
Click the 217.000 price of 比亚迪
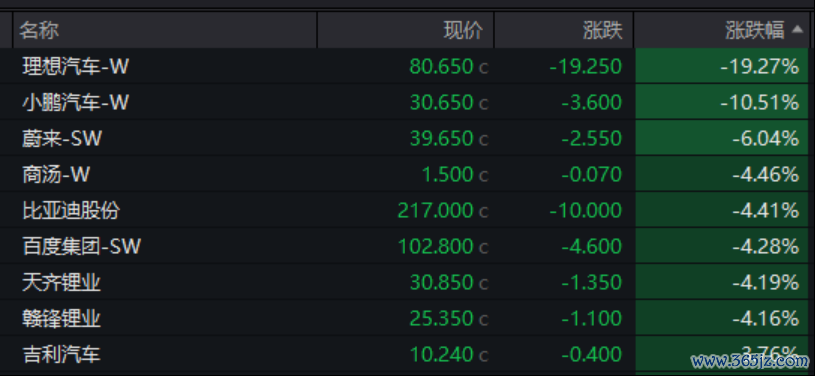[x=436, y=210]
